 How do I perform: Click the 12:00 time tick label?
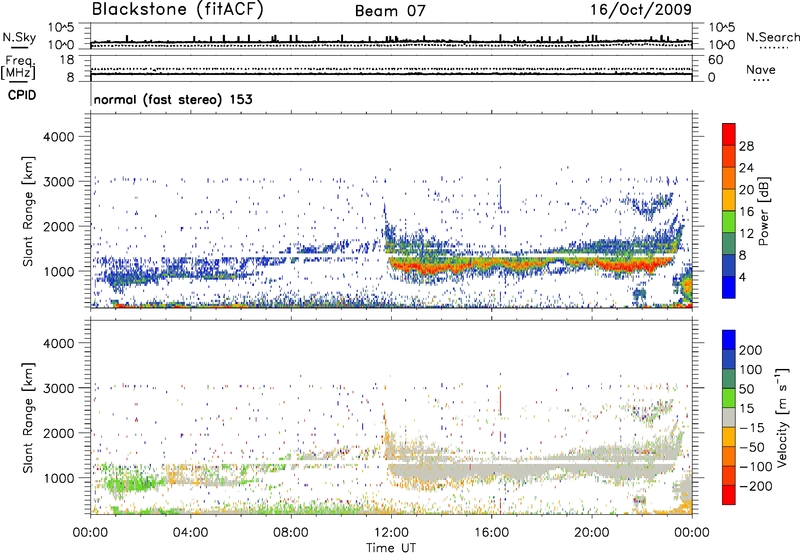tap(391, 533)
